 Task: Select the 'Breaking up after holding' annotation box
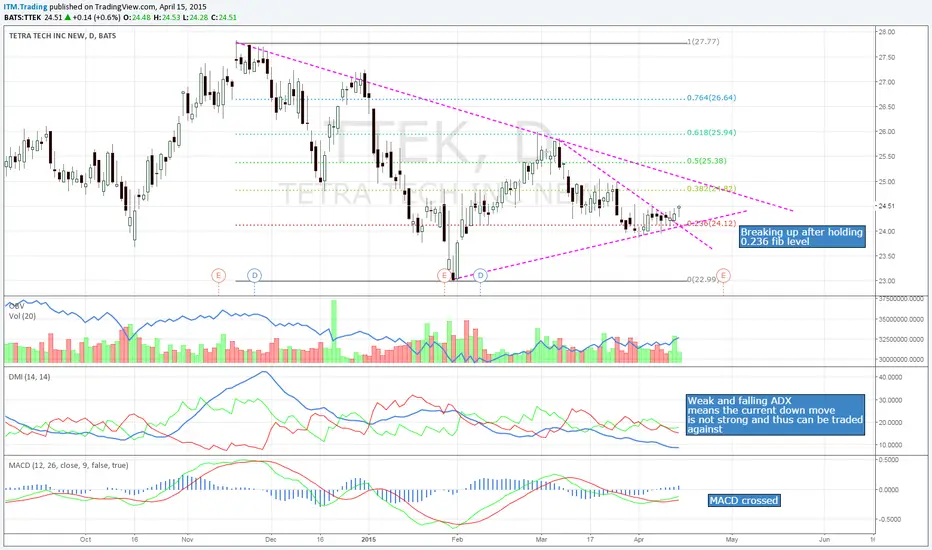pyautogui.click(x=802, y=237)
